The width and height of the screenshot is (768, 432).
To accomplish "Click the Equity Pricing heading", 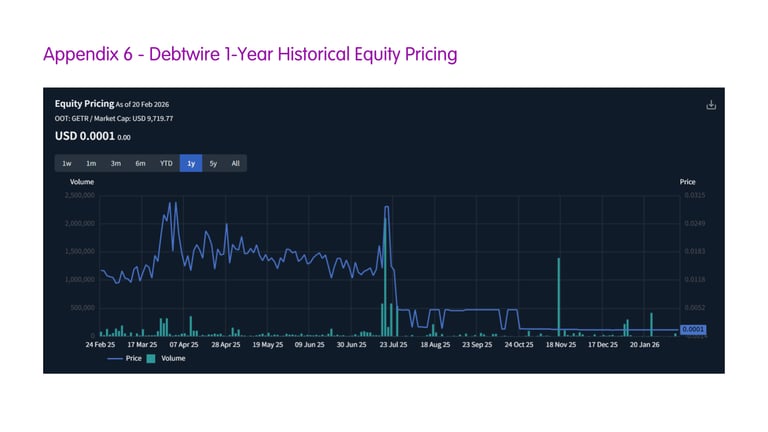I will click(84, 103).
